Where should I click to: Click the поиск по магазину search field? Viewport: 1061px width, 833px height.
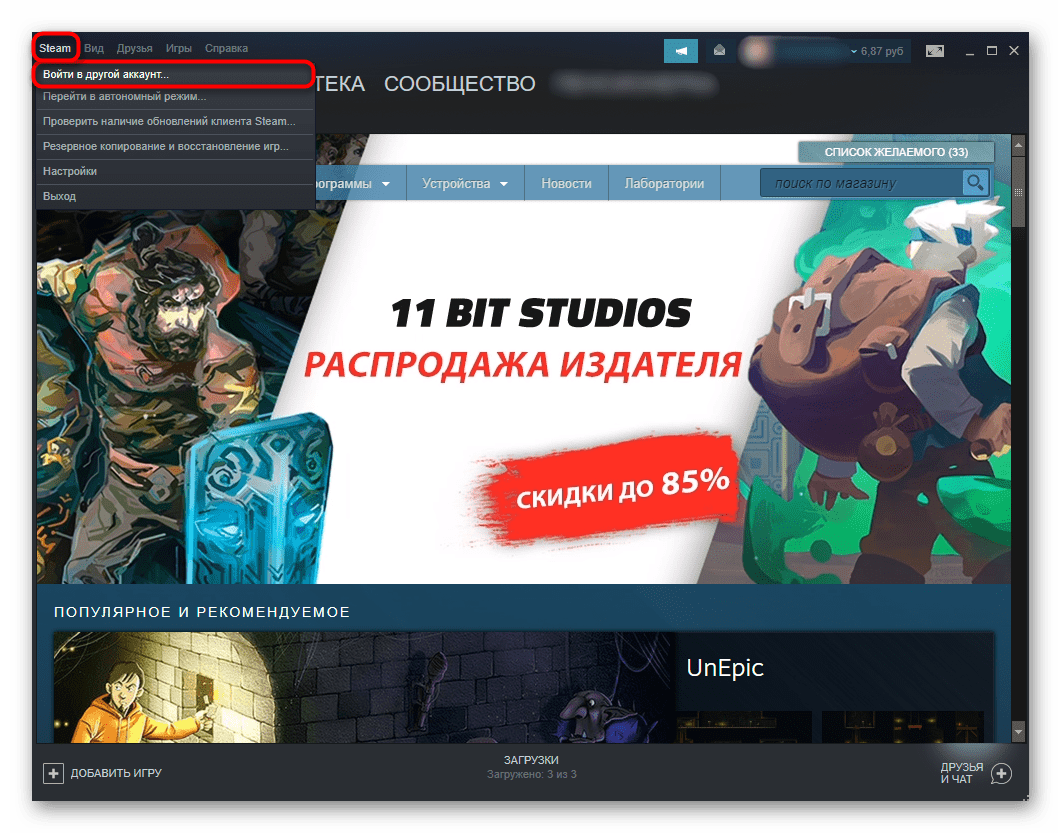tap(860, 183)
